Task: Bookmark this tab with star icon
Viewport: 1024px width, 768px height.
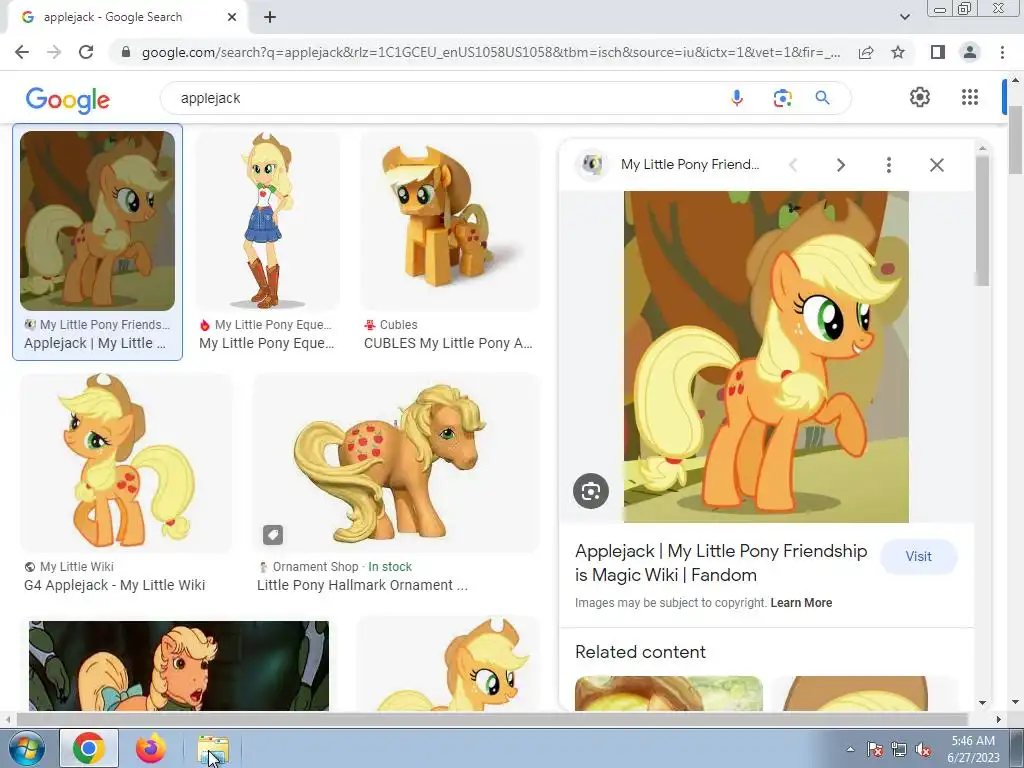Action: pyautogui.click(x=898, y=52)
